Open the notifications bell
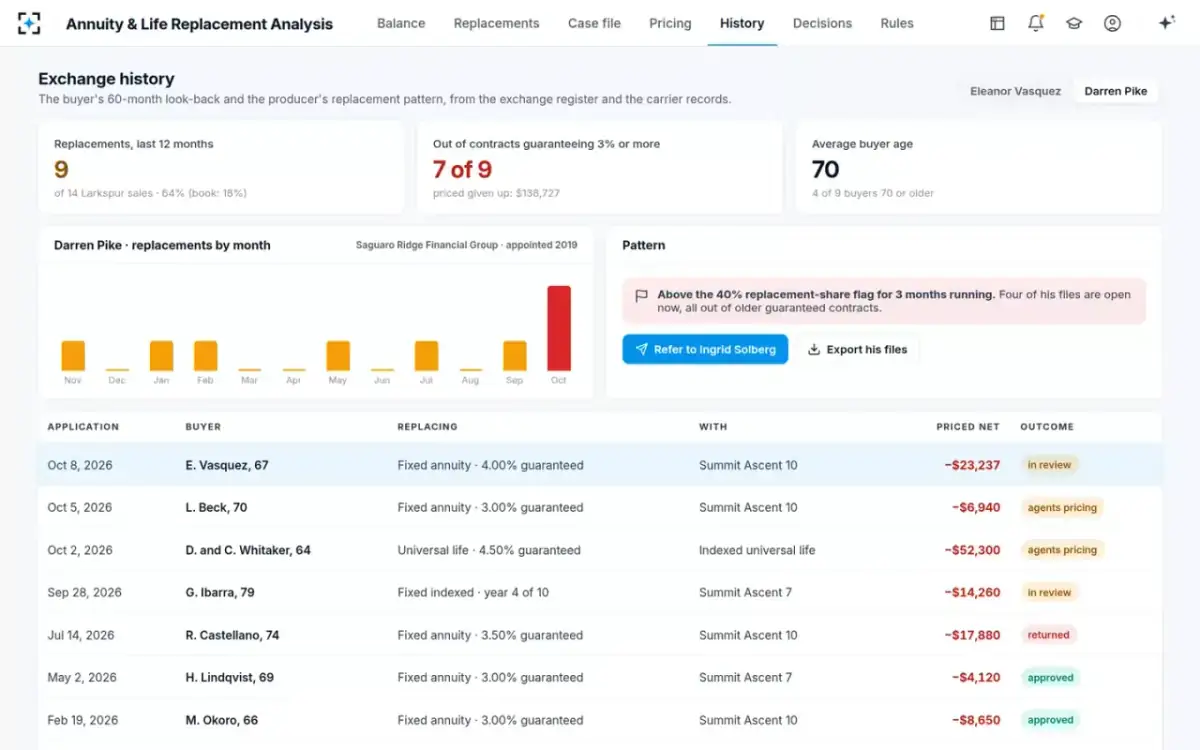This screenshot has width=1200, height=750. click(x=1036, y=23)
